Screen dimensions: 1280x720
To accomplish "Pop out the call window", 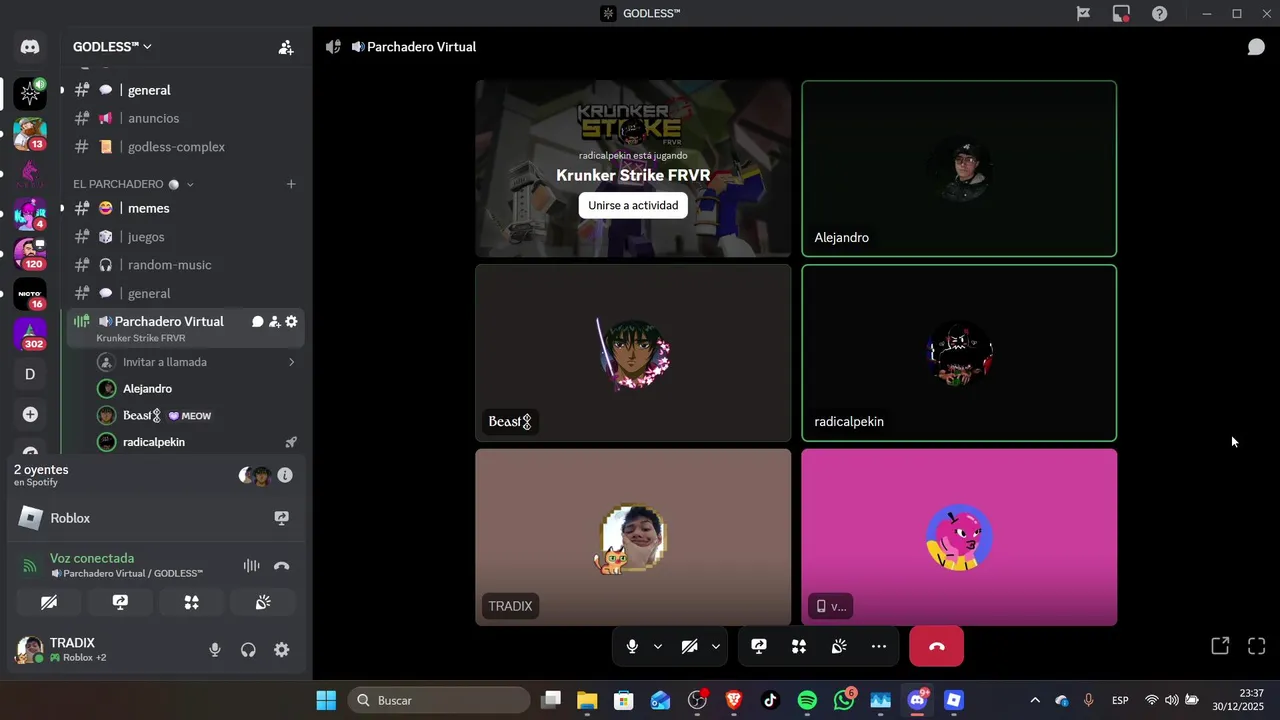I will click(1220, 646).
